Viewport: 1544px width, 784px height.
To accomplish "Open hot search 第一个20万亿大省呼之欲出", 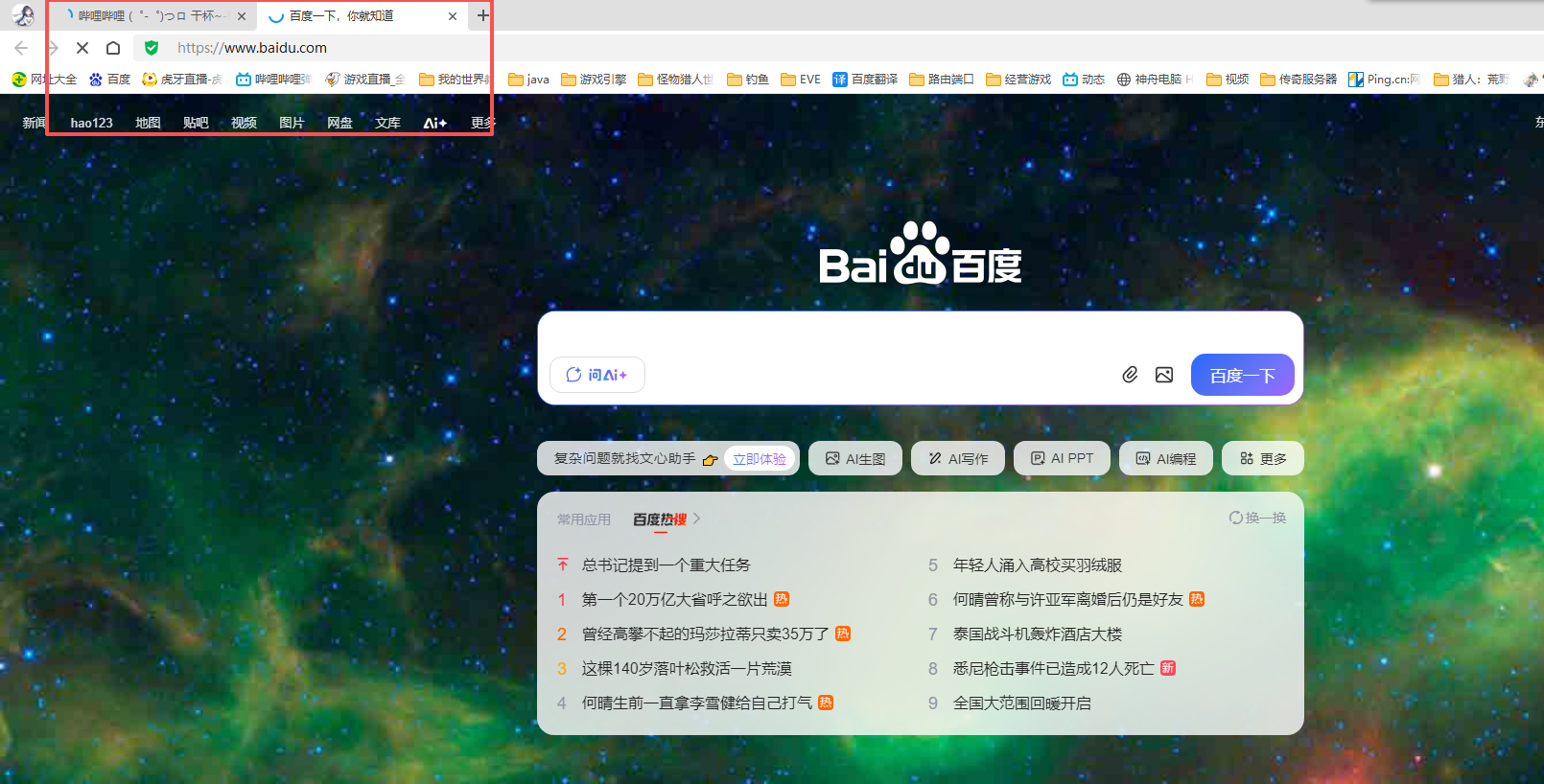I will [674, 600].
